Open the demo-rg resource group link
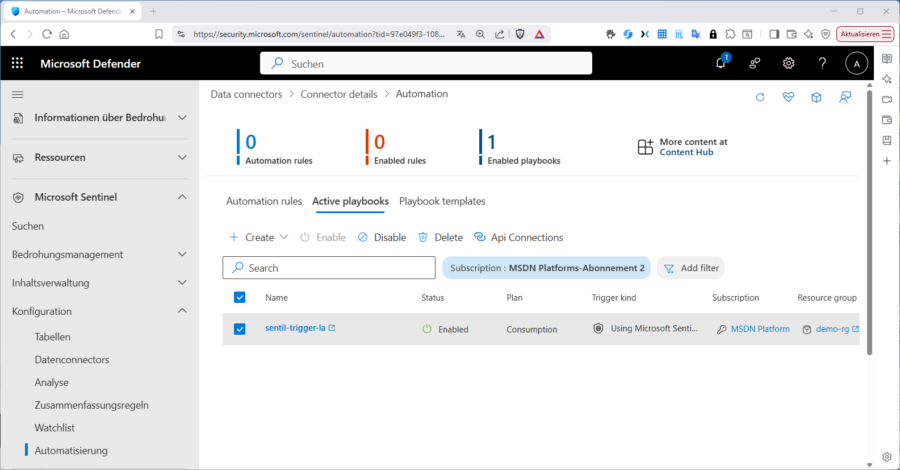Viewport: 900px width, 470px height. (832, 329)
